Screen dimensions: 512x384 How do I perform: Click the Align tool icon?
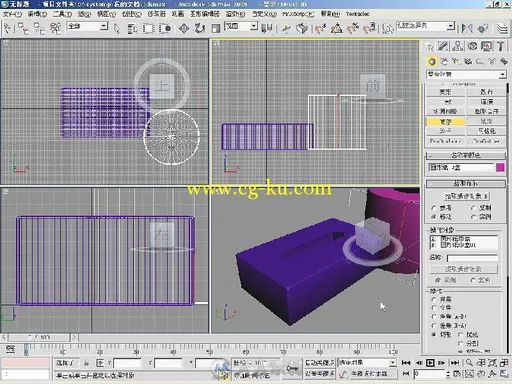coord(483,29)
